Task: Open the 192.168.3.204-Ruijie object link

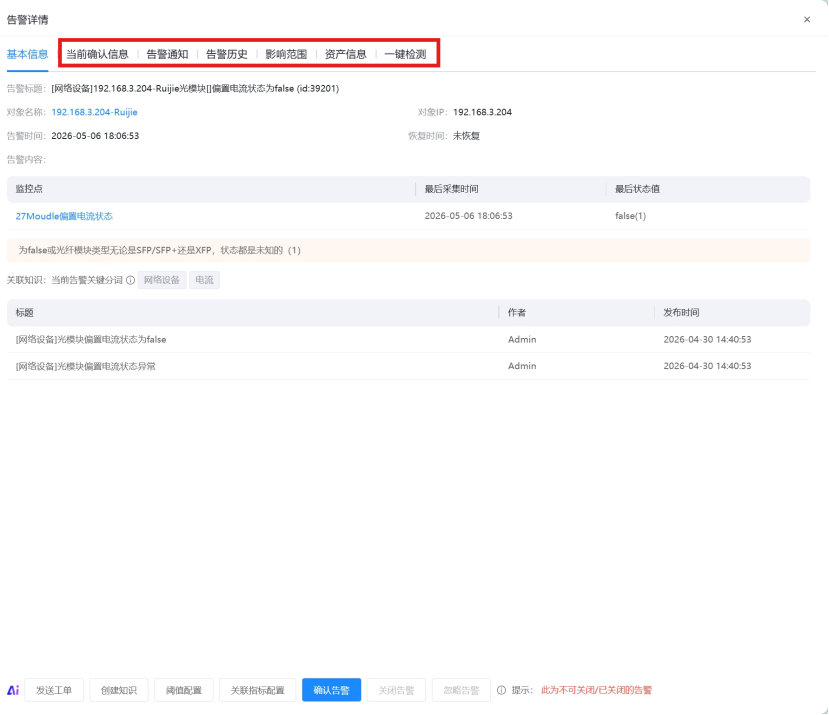Action: pos(95,112)
